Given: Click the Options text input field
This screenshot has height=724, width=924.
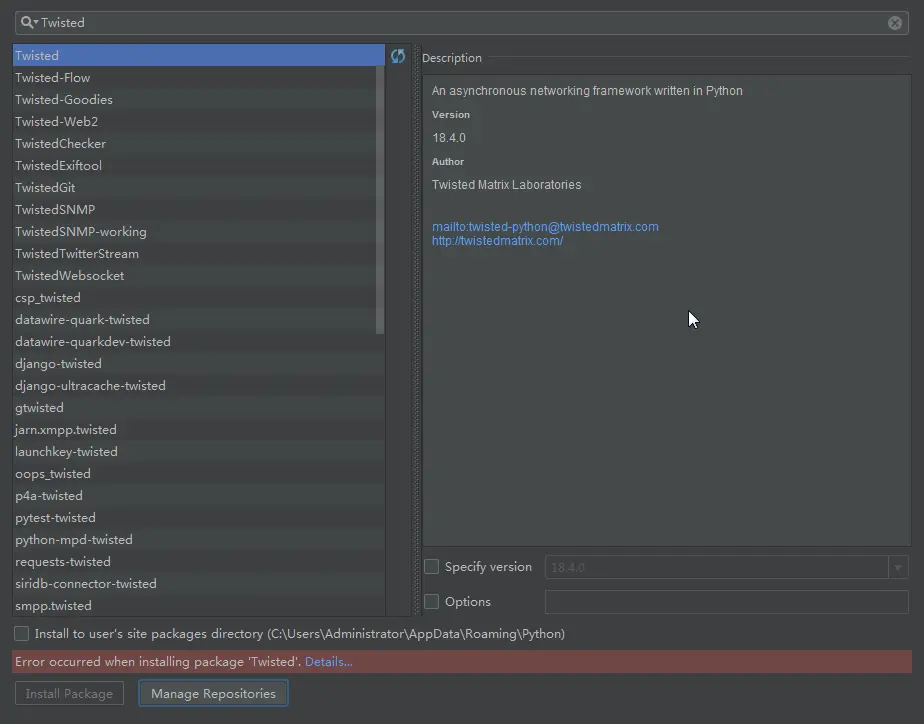Looking at the screenshot, I should [x=727, y=602].
